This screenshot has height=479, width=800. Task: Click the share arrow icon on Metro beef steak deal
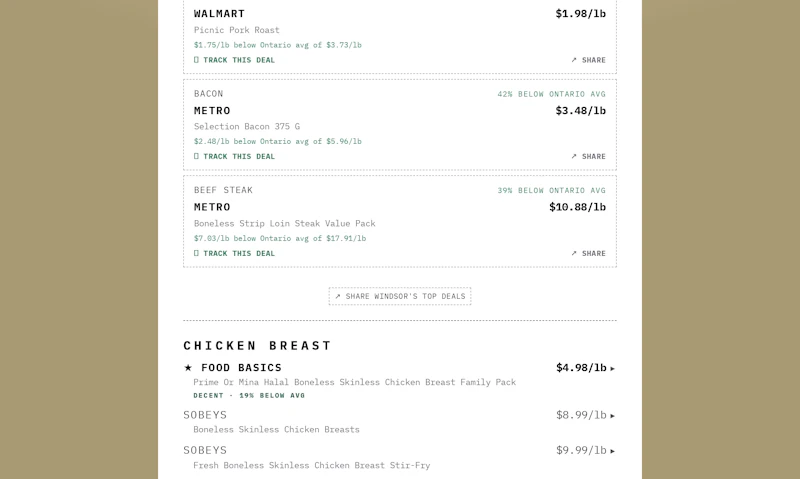click(x=574, y=253)
